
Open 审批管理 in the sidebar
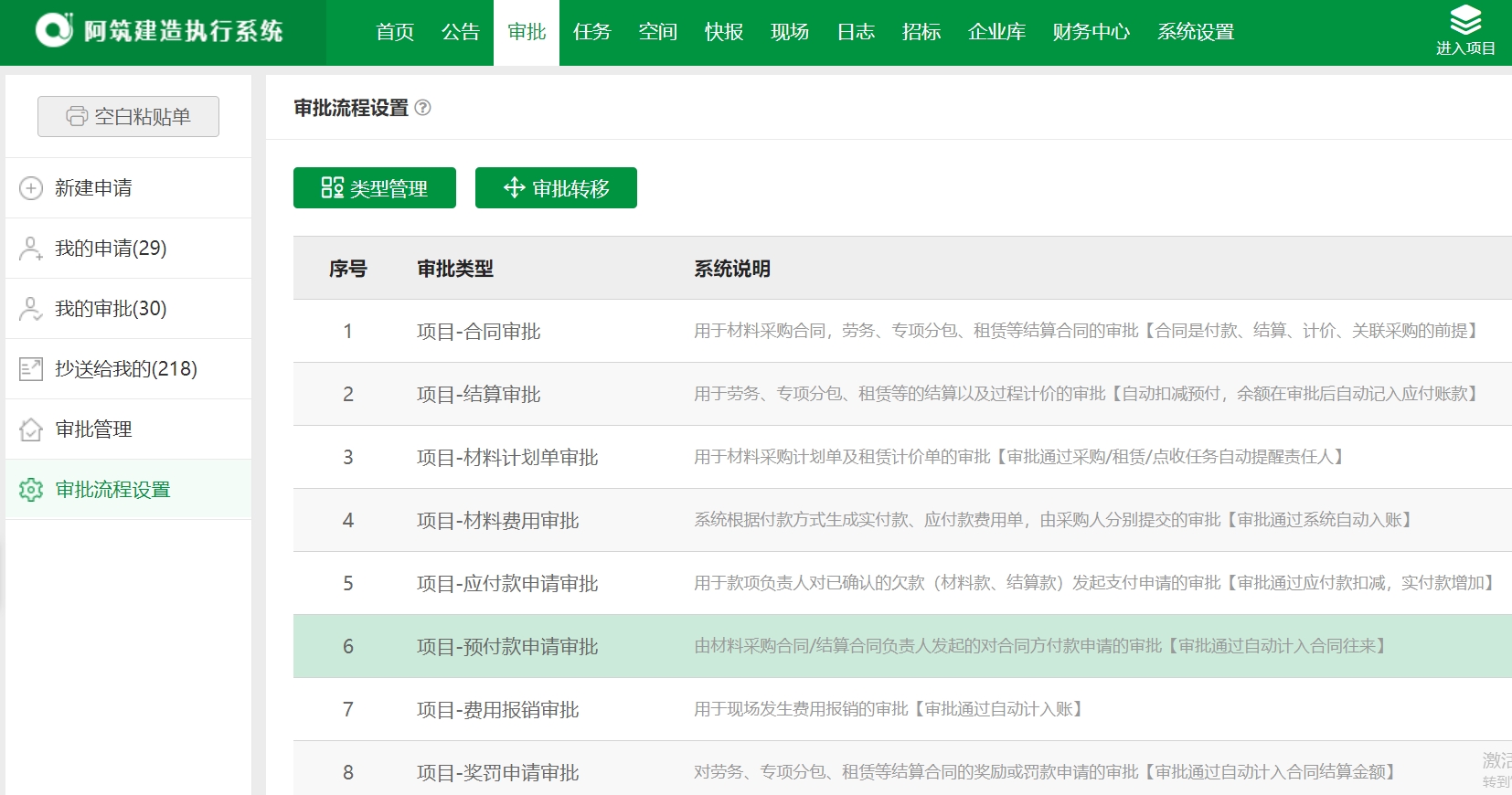pyautogui.click(x=128, y=429)
